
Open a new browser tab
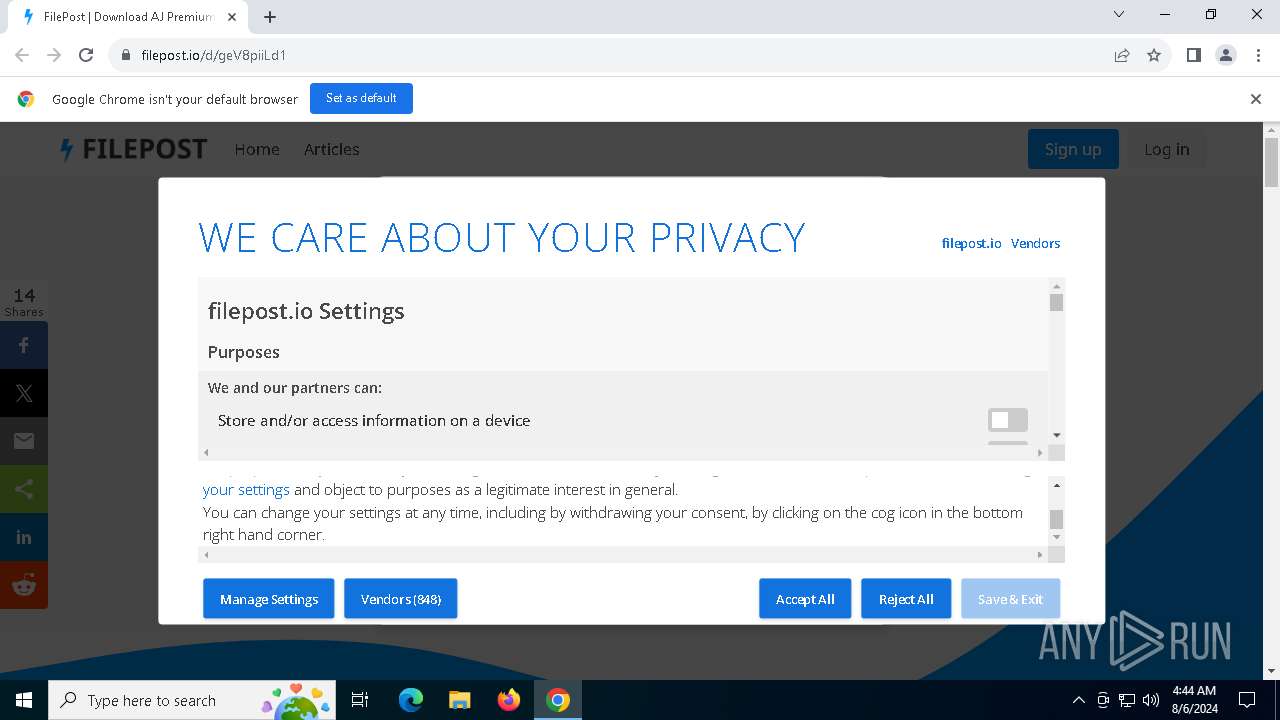[270, 16]
